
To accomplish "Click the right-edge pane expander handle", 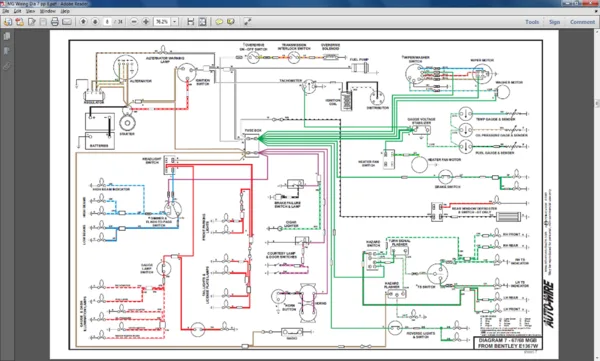I will [x=597, y=103].
